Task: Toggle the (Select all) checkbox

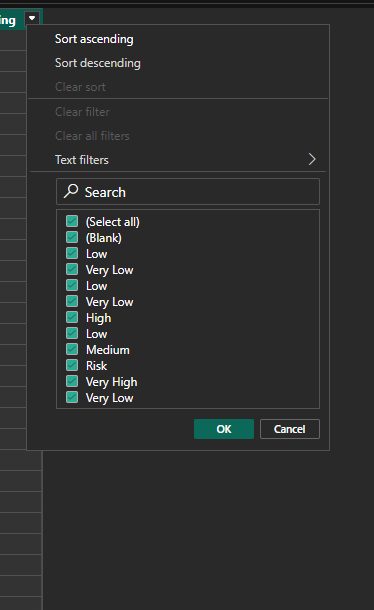Action: (x=72, y=221)
